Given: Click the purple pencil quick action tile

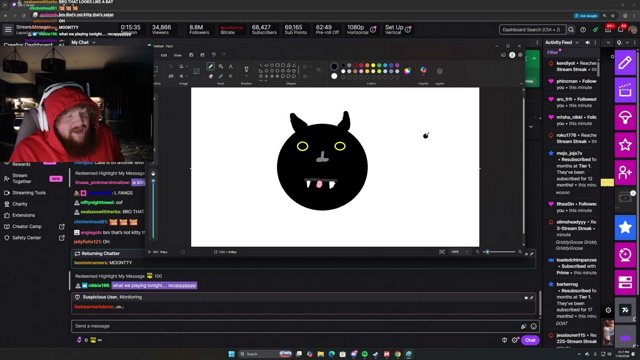Looking at the screenshot, I should (x=625, y=63).
